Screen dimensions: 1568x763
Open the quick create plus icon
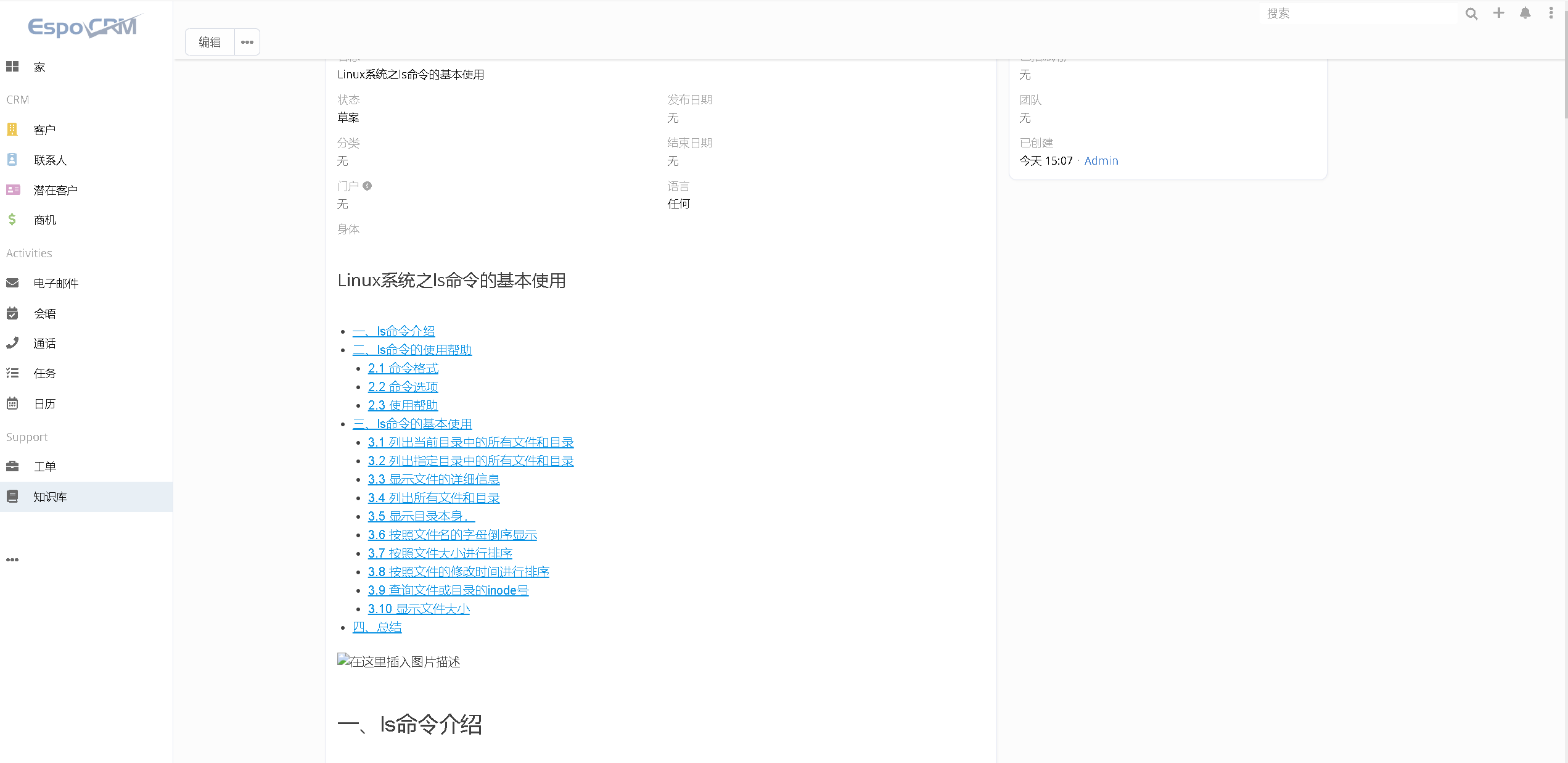pos(1498,13)
